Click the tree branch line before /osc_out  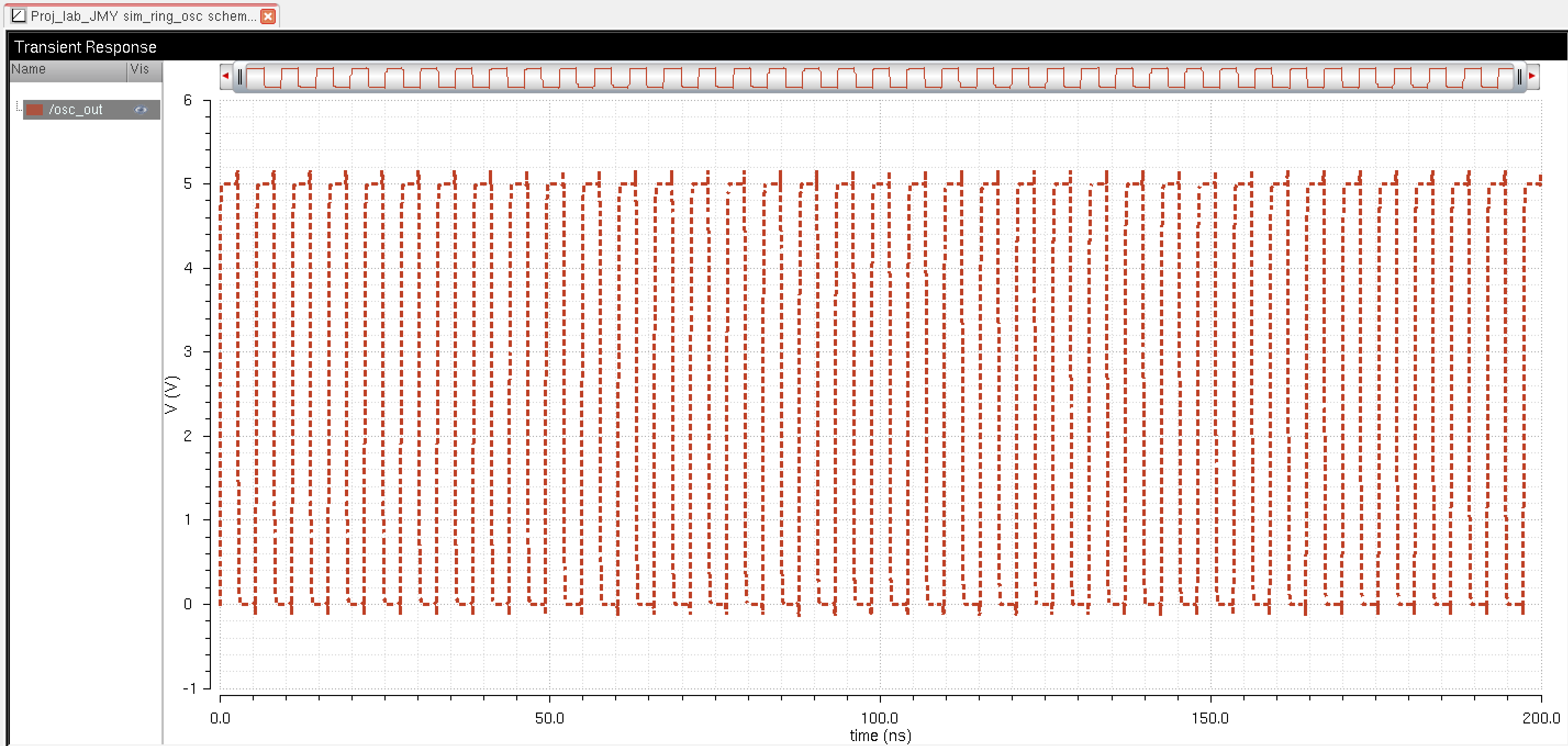pos(18,107)
